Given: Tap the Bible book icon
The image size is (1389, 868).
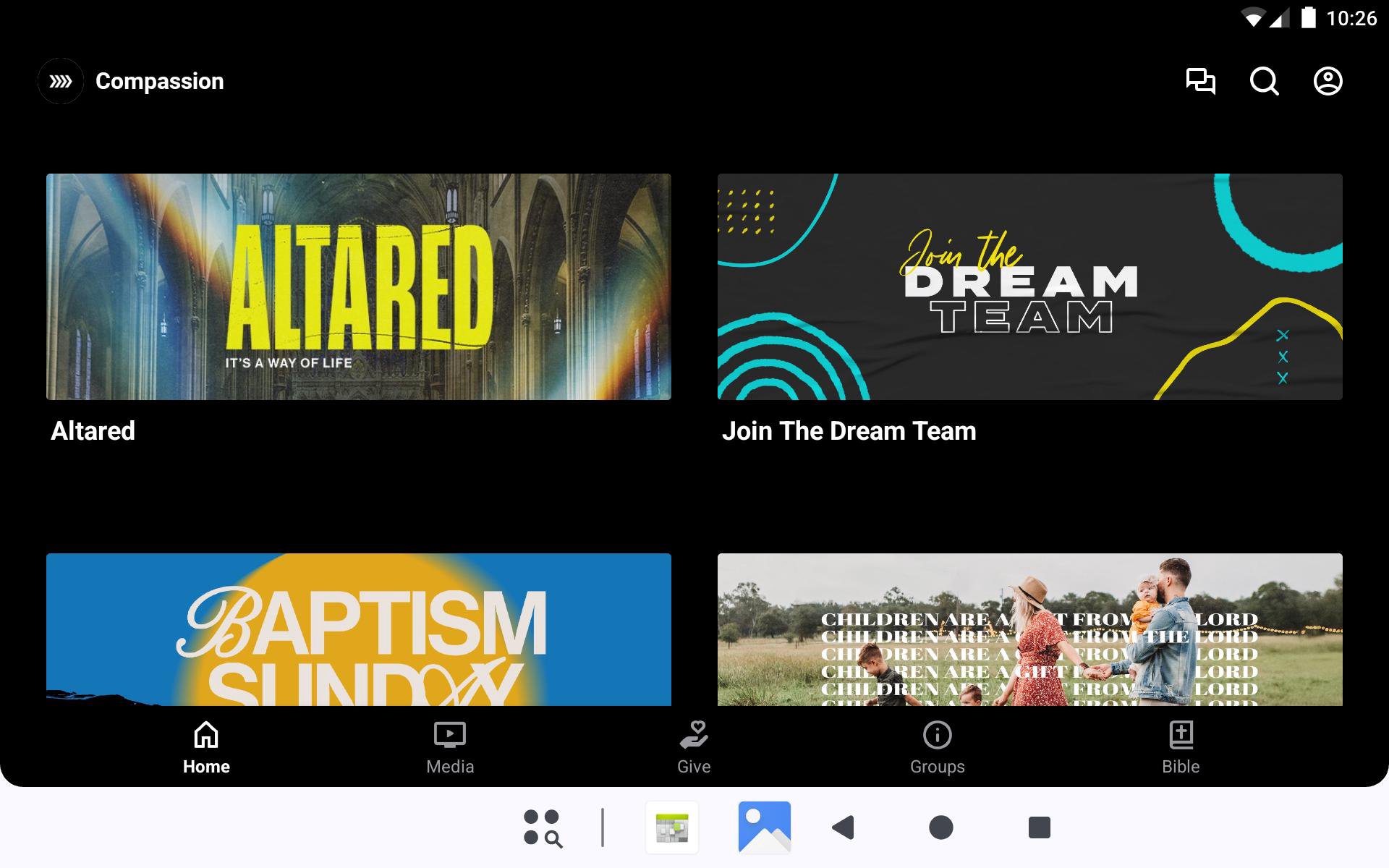Looking at the screenshot, I should 1181,735.
